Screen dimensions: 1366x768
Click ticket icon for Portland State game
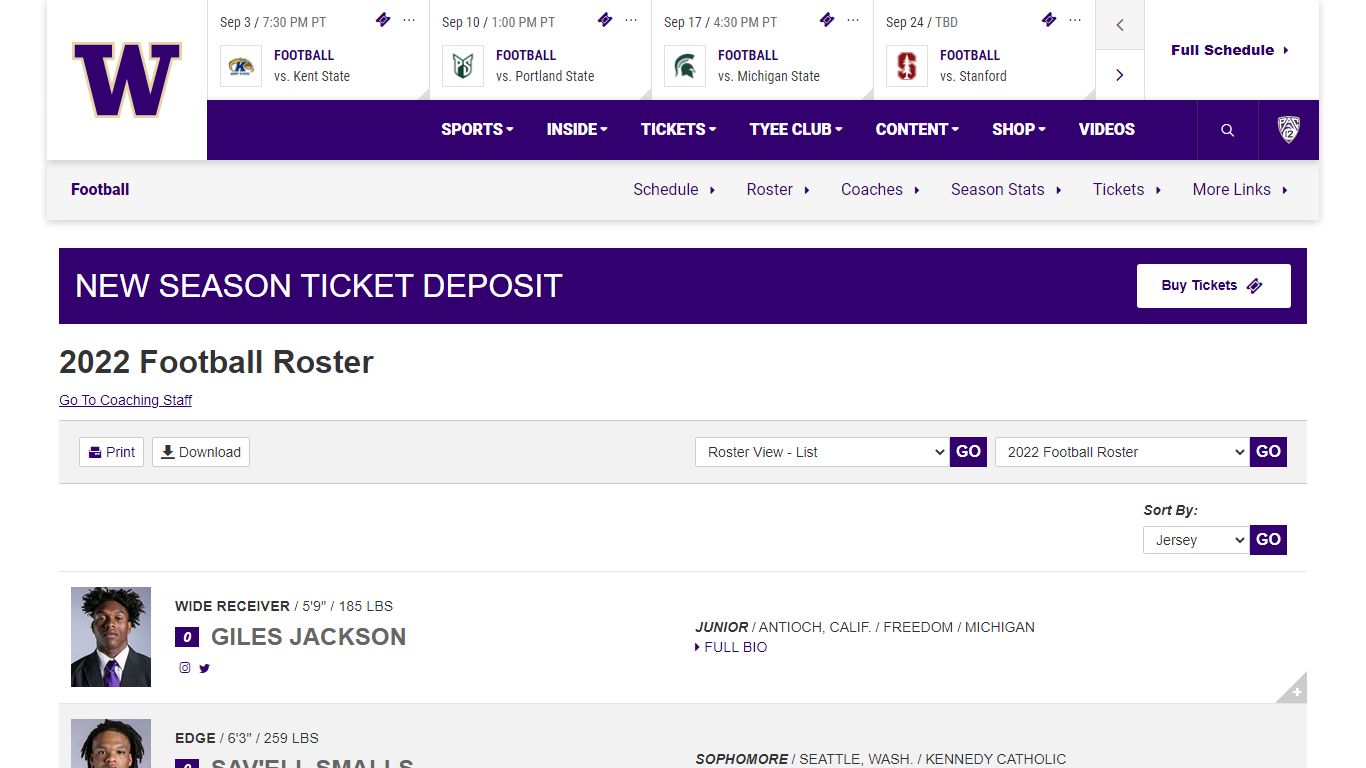pos(605,20)
